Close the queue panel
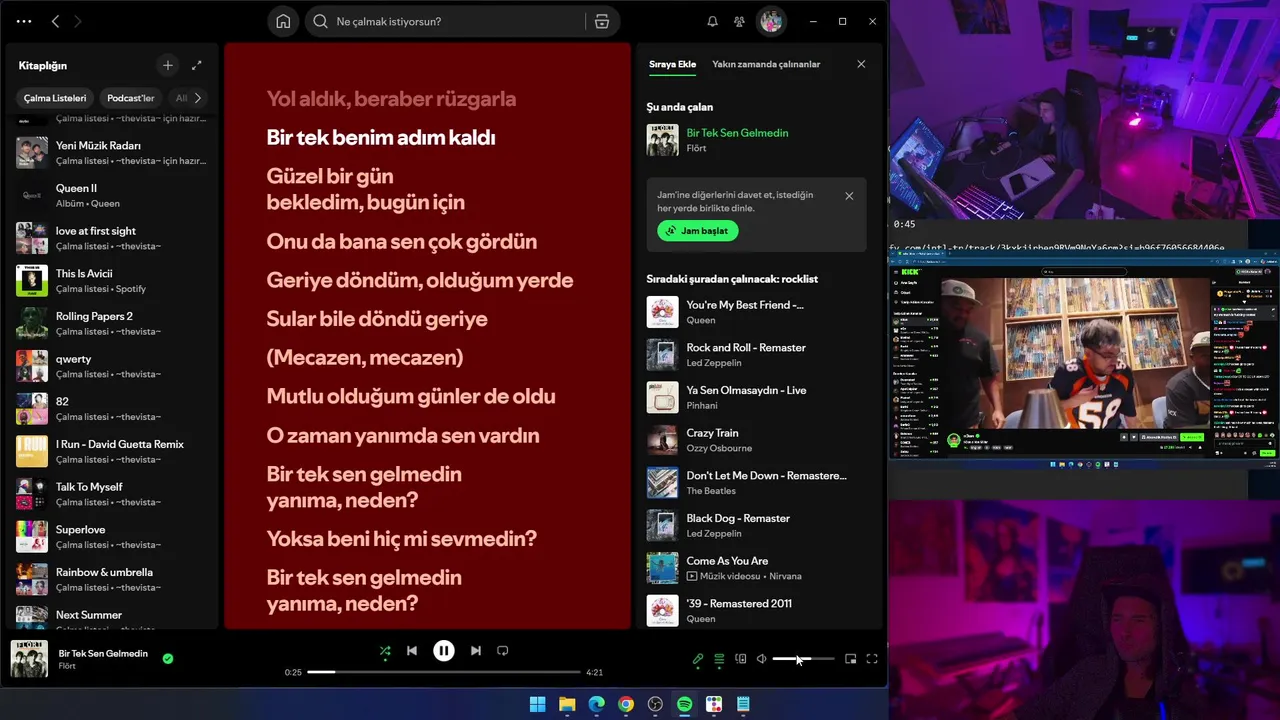The image size is (1280, 720). point(861,64)
